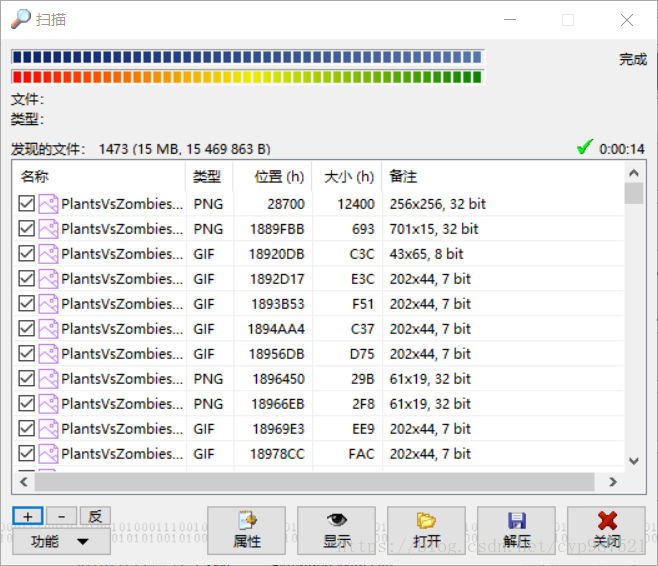
Task: Select the '701x15, 32 bit' remark cell
Action: pyautogui.click(x=434, y=229)
